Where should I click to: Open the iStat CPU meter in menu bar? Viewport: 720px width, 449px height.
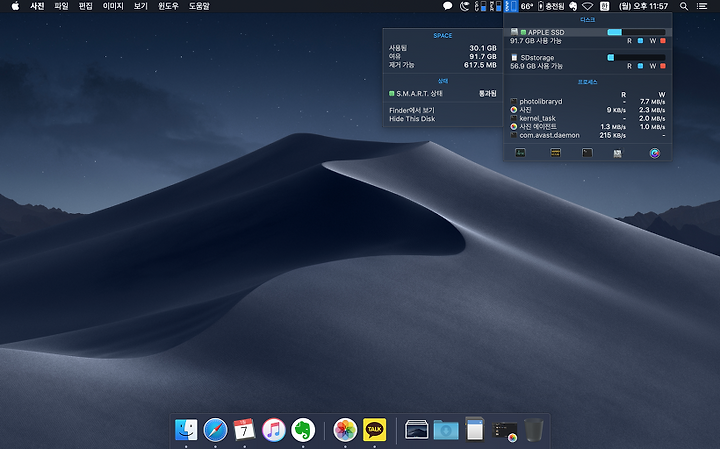480,6
